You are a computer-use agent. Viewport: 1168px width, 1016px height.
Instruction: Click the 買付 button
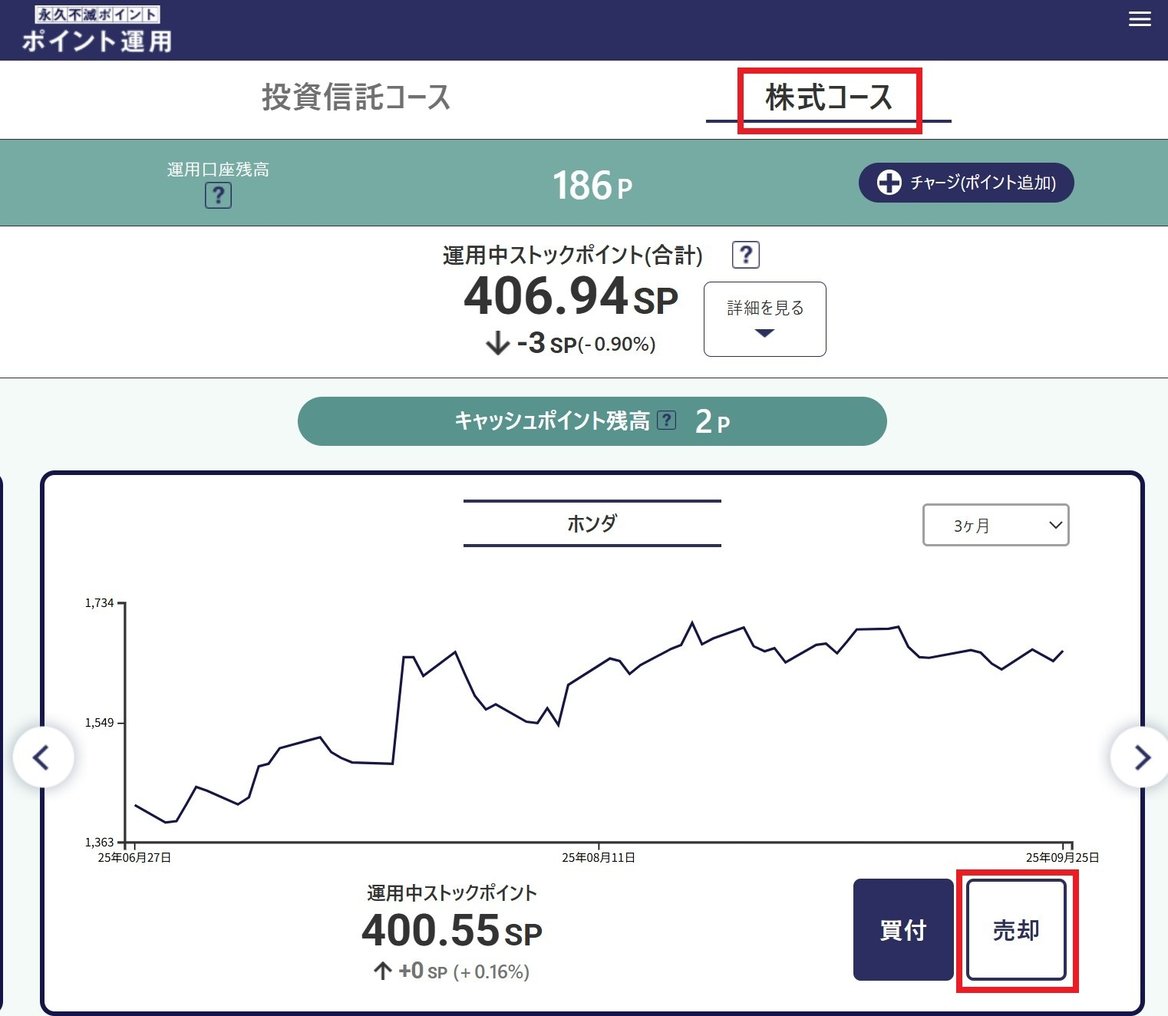point(903,930)
